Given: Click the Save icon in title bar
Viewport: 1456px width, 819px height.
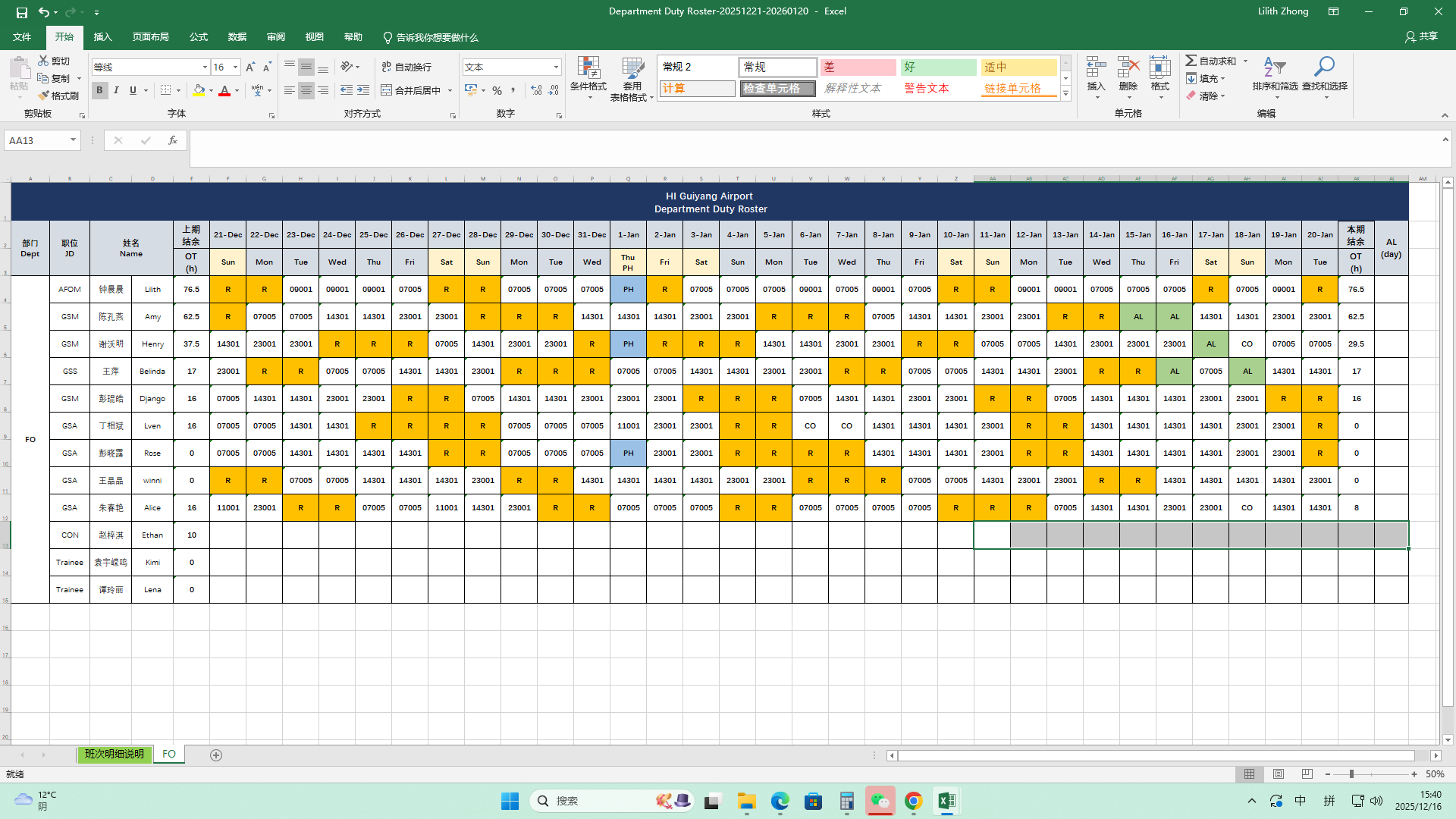Looking at the screenshot, I should 21,12.
